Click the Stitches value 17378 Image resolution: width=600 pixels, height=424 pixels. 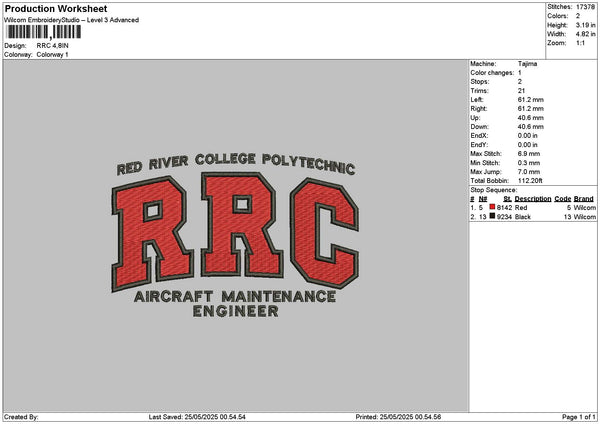coord(585,7)
